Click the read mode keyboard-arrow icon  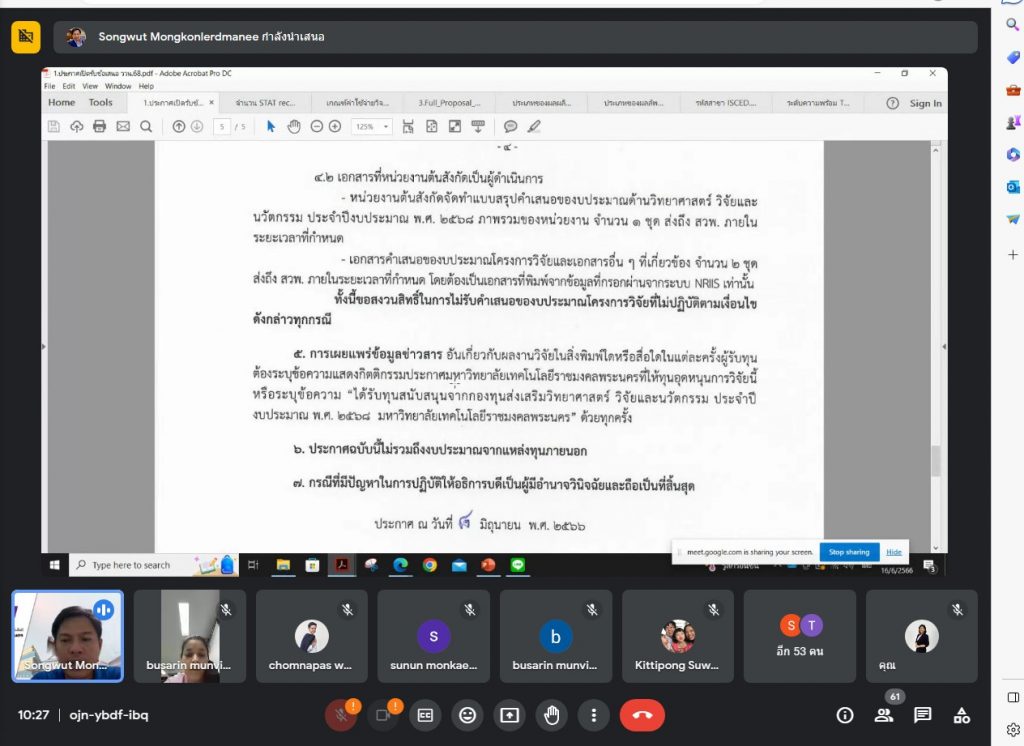(x=478, y=127)
